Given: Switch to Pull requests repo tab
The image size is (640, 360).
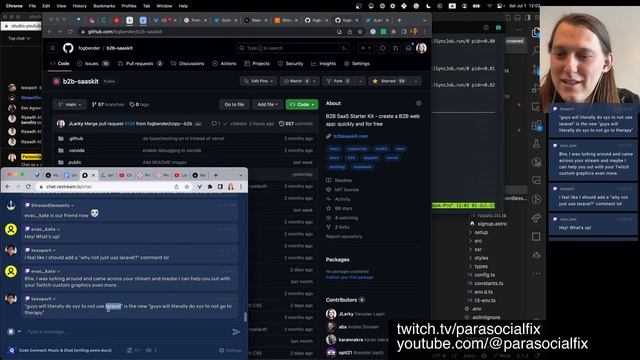Looking at the screenshot, I should [140, 64].
